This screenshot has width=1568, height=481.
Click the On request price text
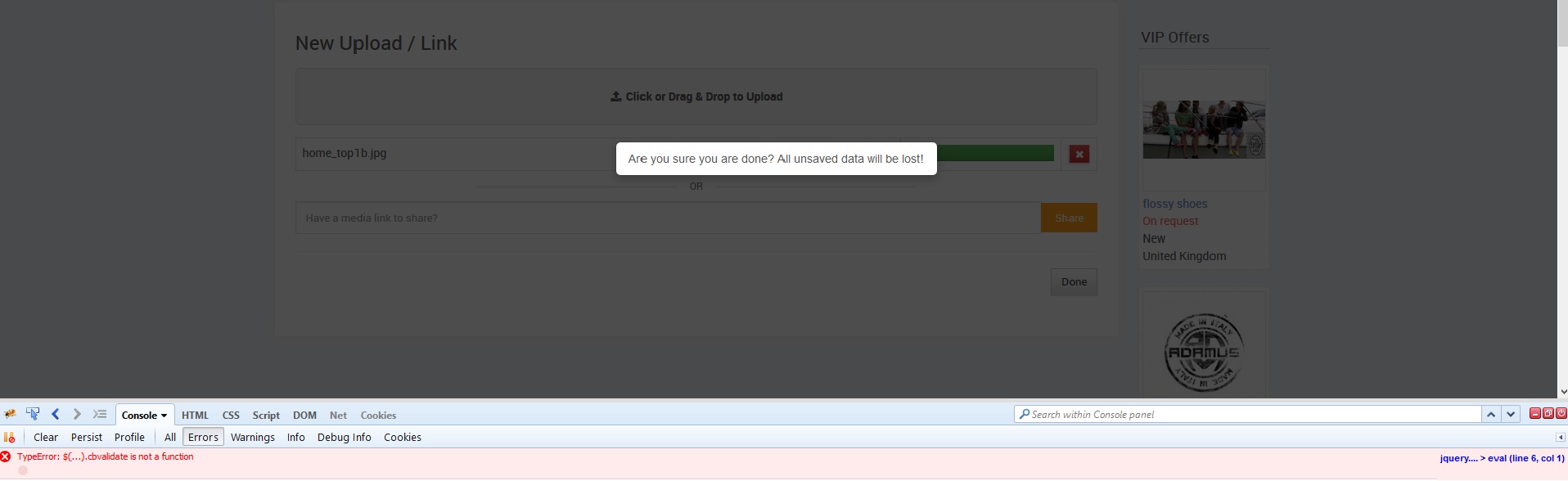click(x=1170, y=221)
